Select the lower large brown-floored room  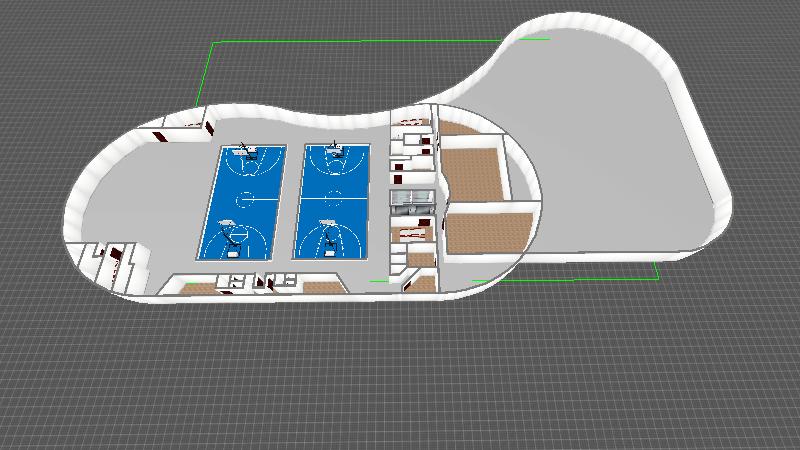click(x=483, y=232)
